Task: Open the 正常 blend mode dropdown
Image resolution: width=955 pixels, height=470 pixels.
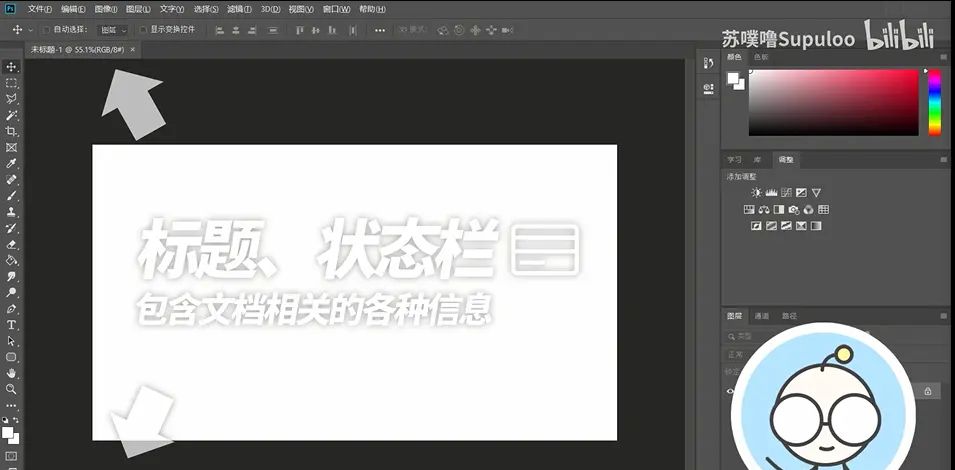Action: pyautogui.click(x=735, y=354)
